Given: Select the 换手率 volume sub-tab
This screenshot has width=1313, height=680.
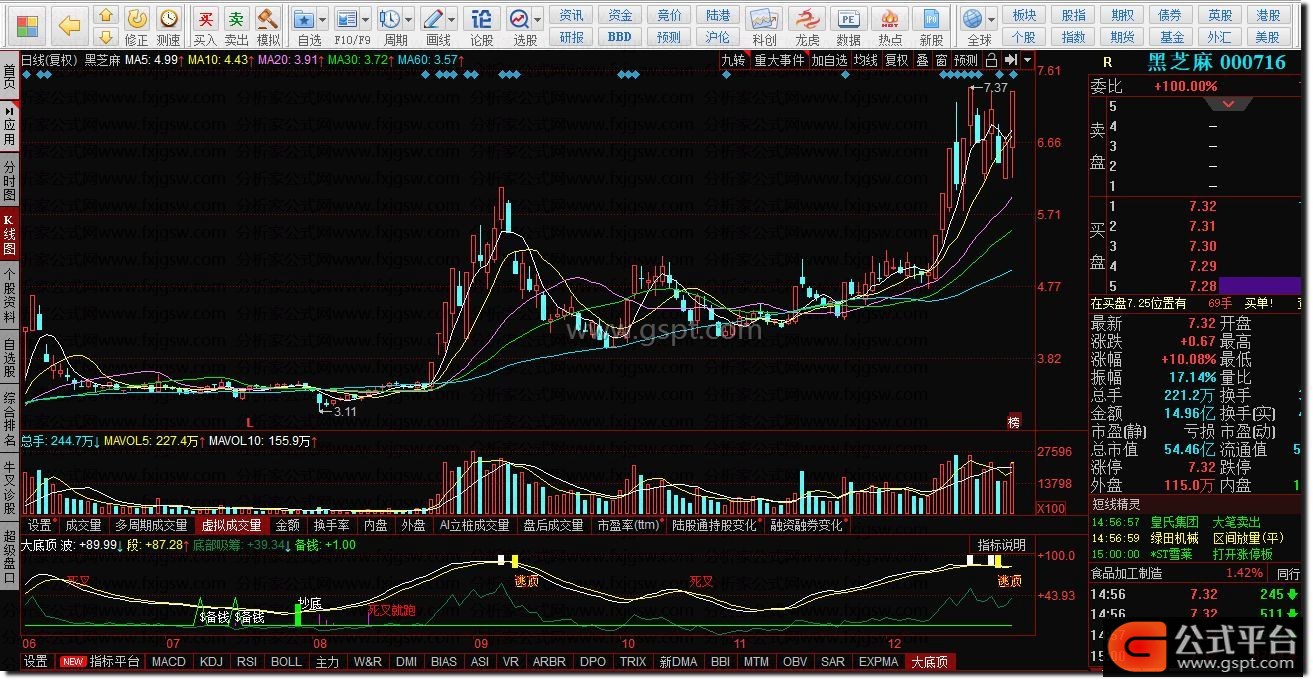Looking at the screenshot, I should [x=331, y=525].
